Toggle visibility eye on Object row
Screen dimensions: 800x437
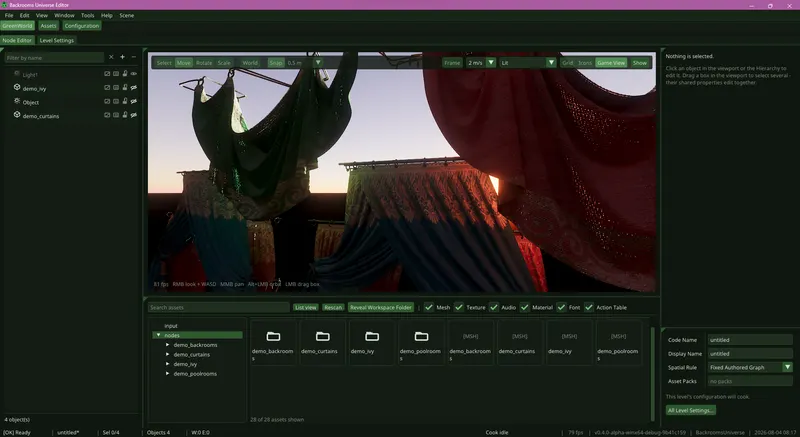pos(134,101)
